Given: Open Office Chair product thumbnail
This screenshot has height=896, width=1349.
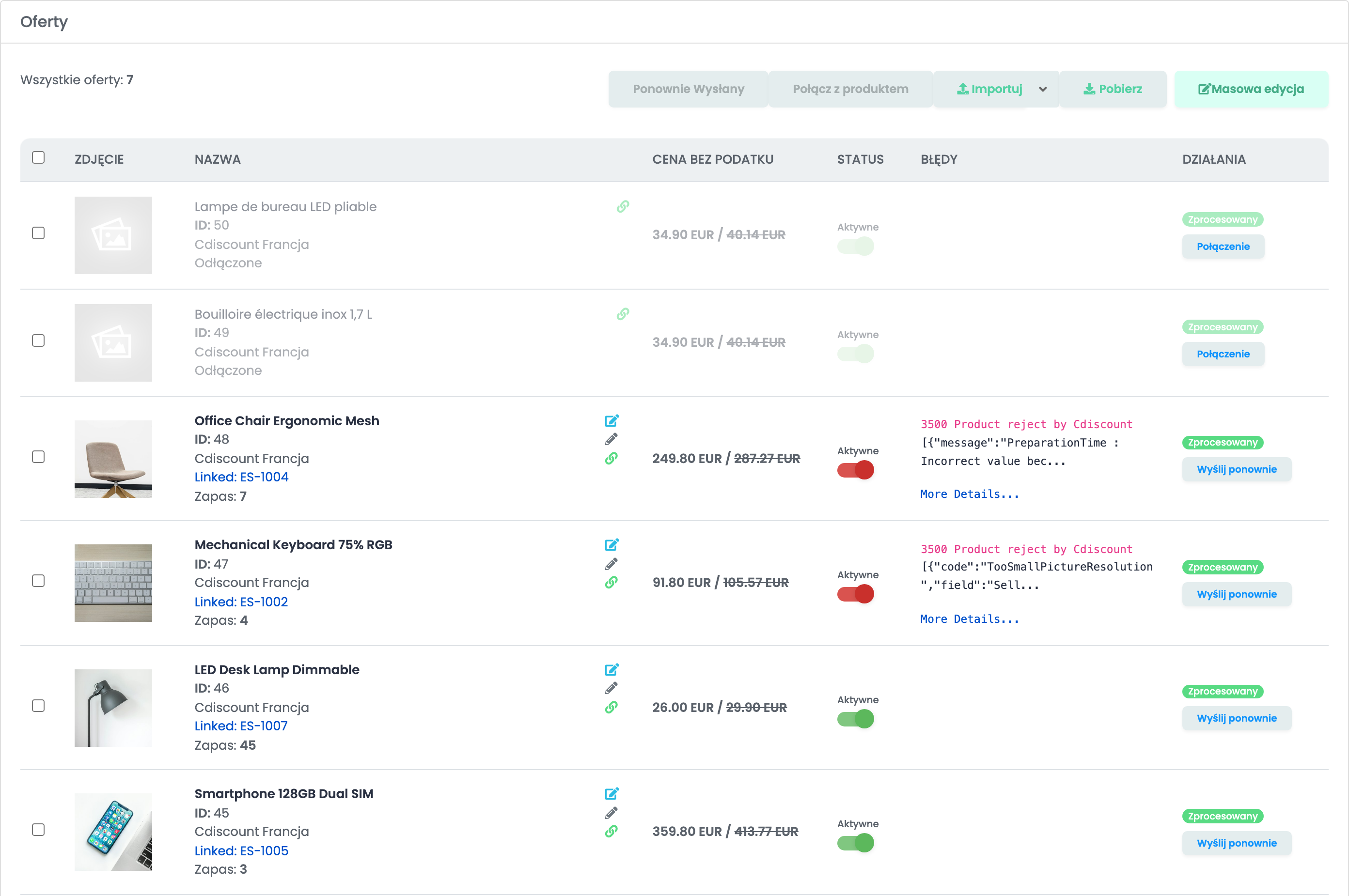Looking at the screenshot, I should pos(113,459).
